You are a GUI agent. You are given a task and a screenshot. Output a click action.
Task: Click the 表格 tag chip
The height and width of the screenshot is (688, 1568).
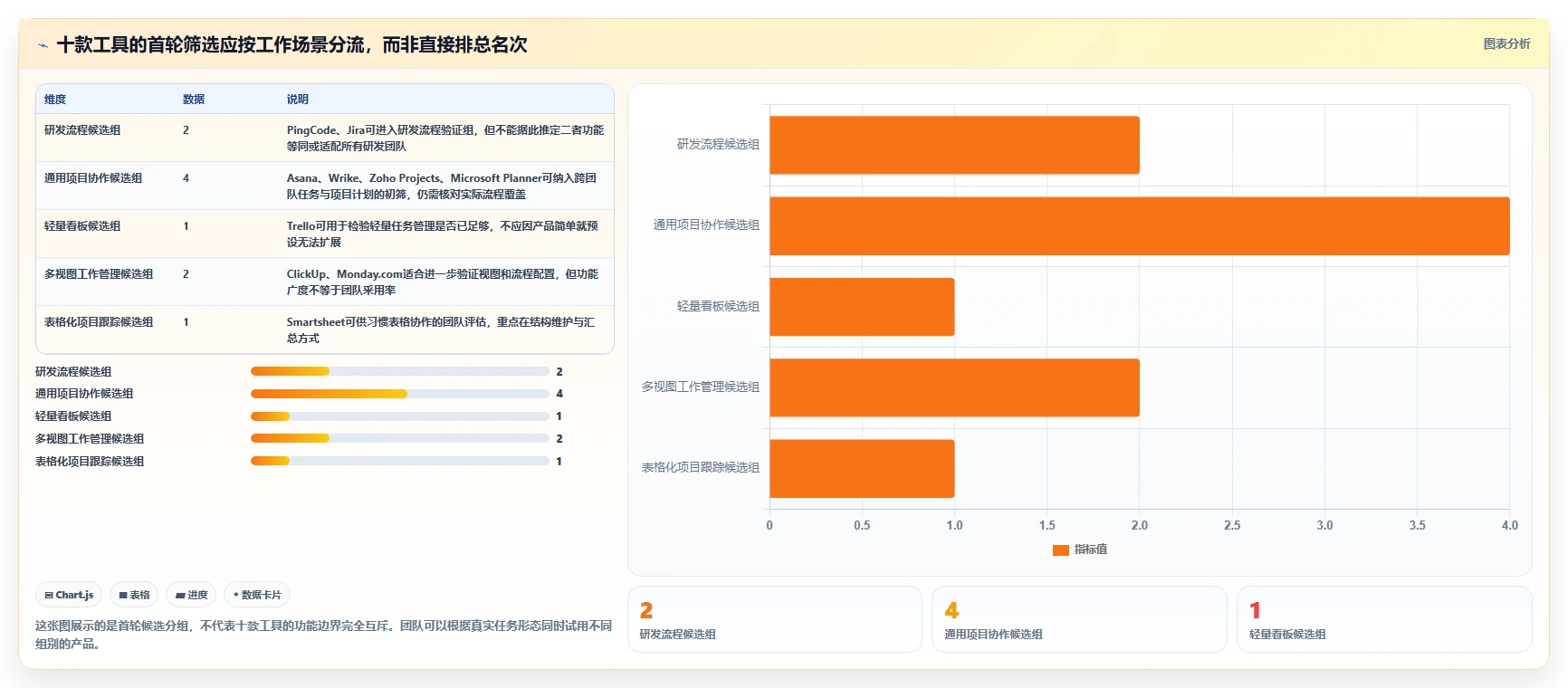(x=134, y=595)
